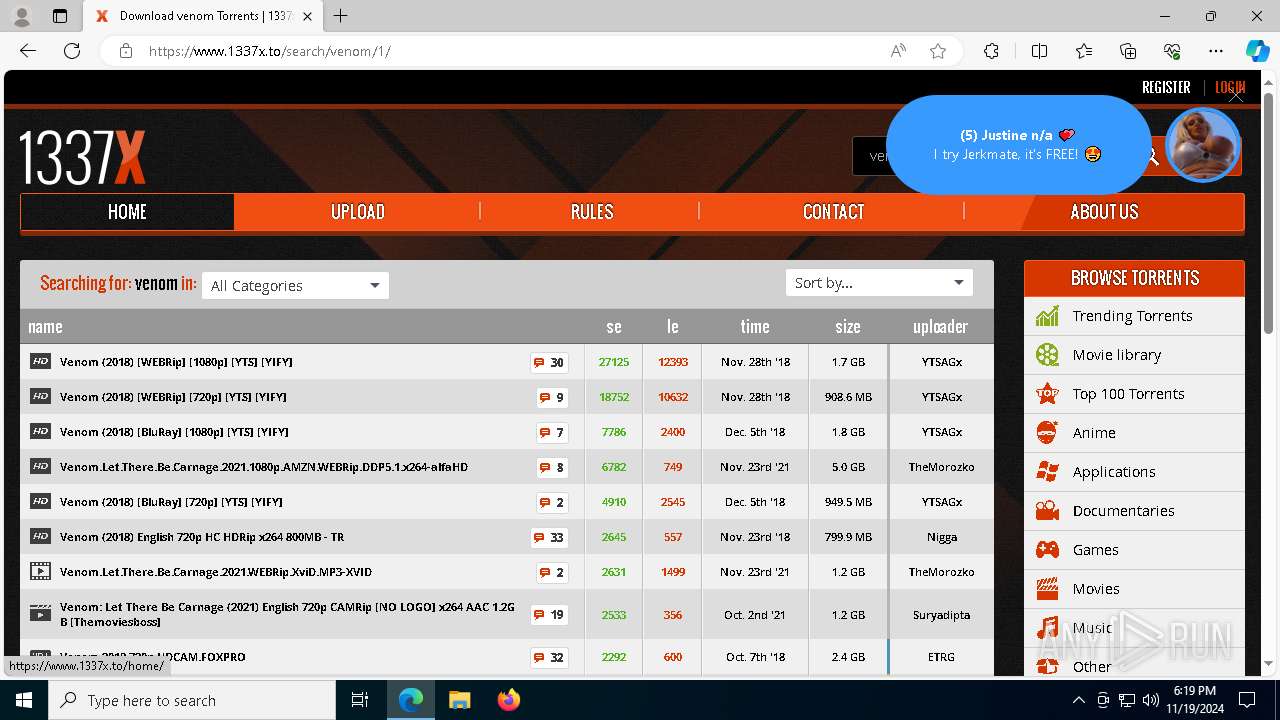The width and height of the screenshot is (1280, 720).
Task: Click the Documentaries camera icon
Action: point(1047,511)
